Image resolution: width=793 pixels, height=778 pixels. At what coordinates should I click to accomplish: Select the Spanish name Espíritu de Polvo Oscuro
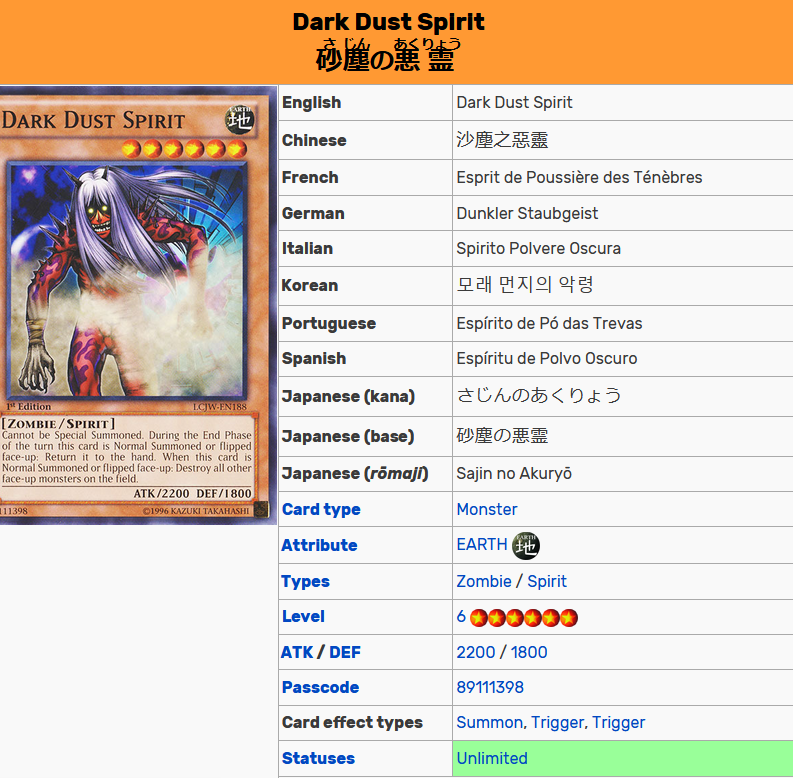click(547, 359)
